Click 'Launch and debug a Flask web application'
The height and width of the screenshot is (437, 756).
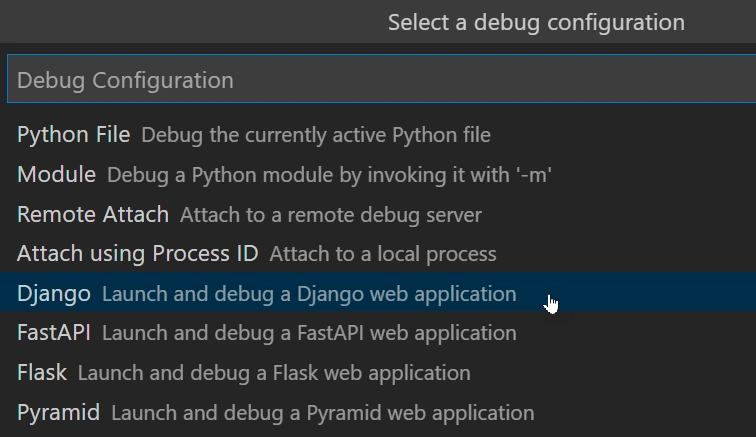pyautogui.click(x=273, y=373)
